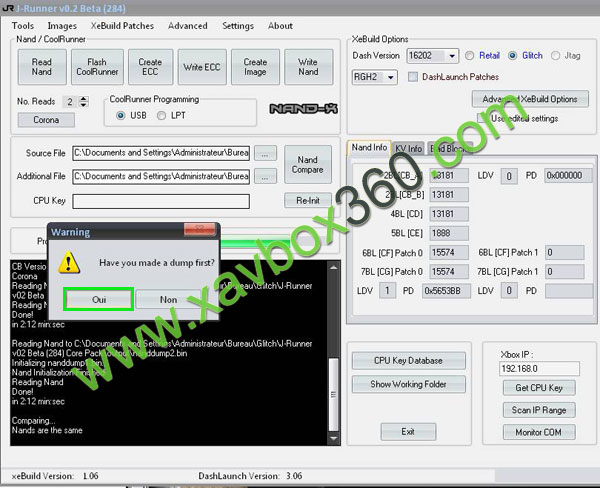Image resolution: width=600 pixels, height=488 pixels.
Task: Click the 7BL [CG] Patch 0 value 15574
Action: tap(449, 272)
